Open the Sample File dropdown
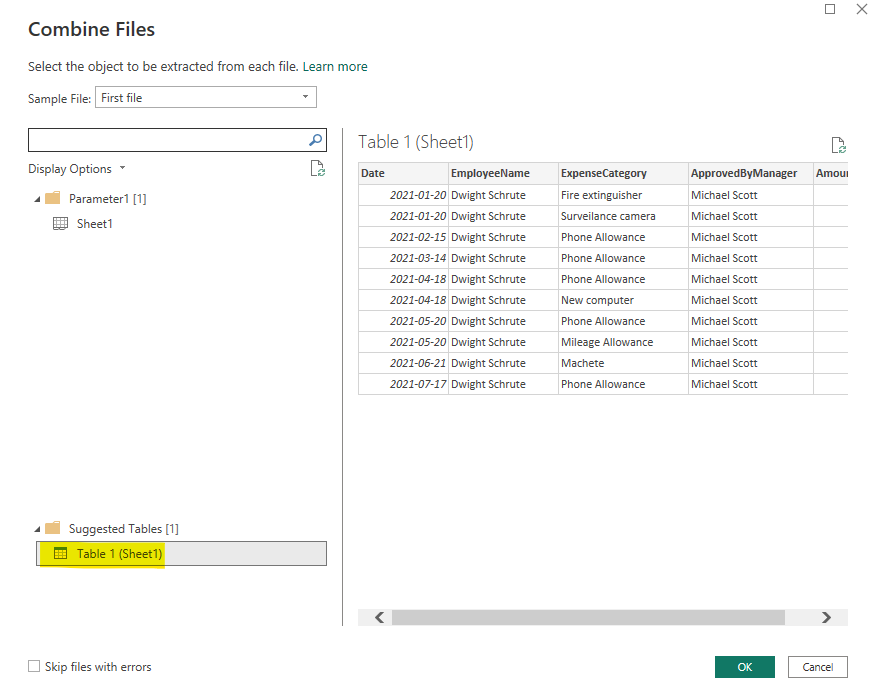 tap(206, 97)
